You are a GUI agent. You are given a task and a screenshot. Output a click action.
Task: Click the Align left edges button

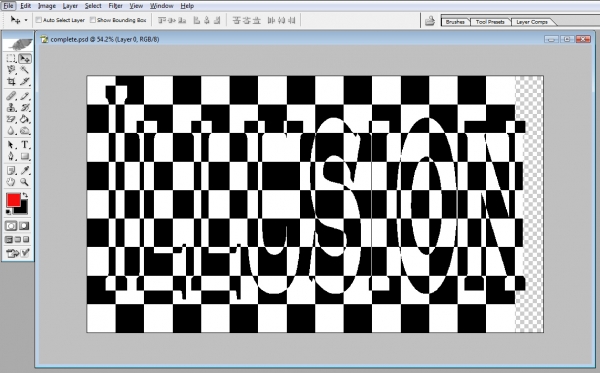click(x=197, y=20)
